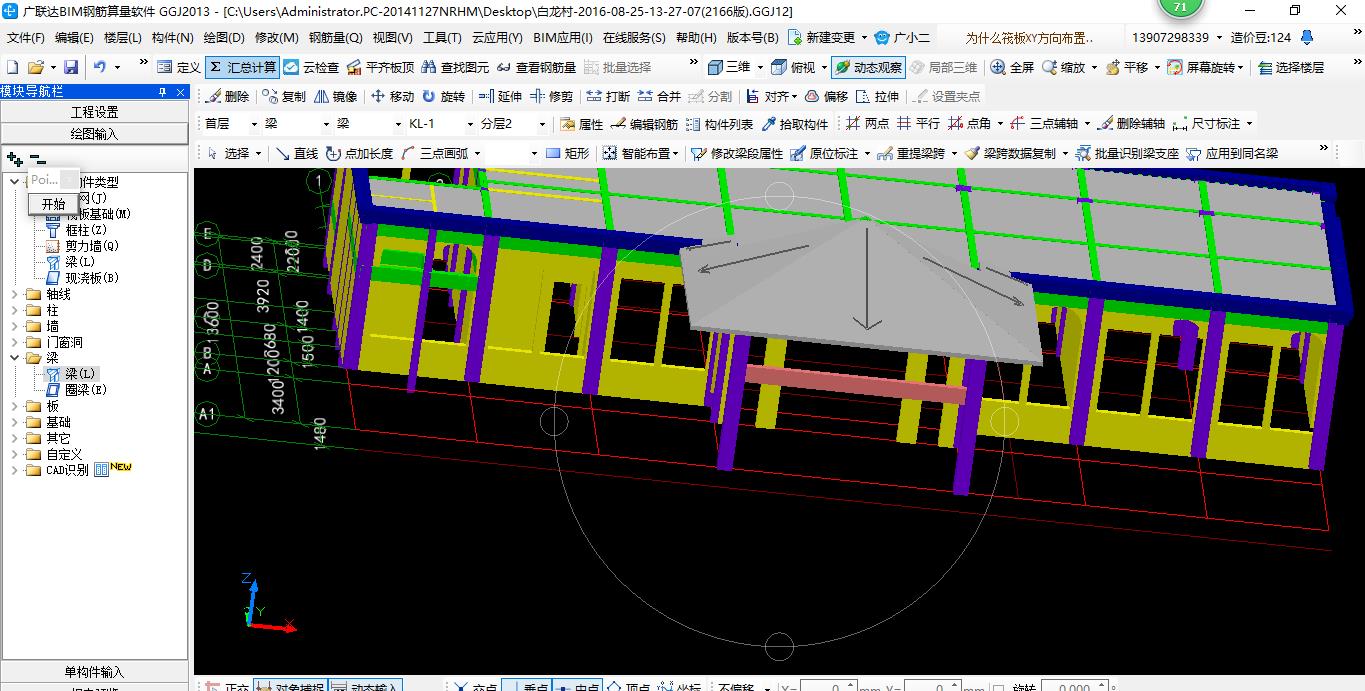Screen dimensions: 1365x691
Task: Draw 平行 parallel auxiliary axis
Action: point(918,124)
